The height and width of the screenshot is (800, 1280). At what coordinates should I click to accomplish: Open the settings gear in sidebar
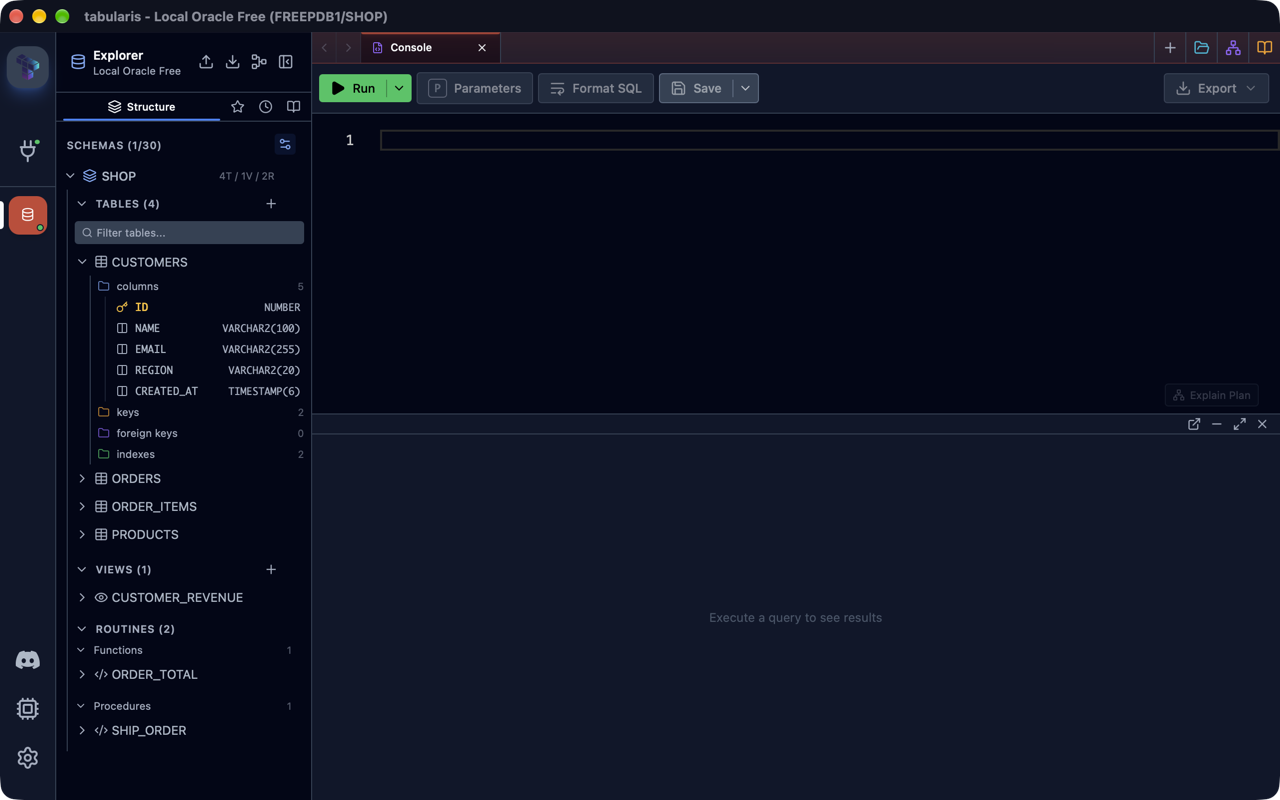click(x=28, y=758)
